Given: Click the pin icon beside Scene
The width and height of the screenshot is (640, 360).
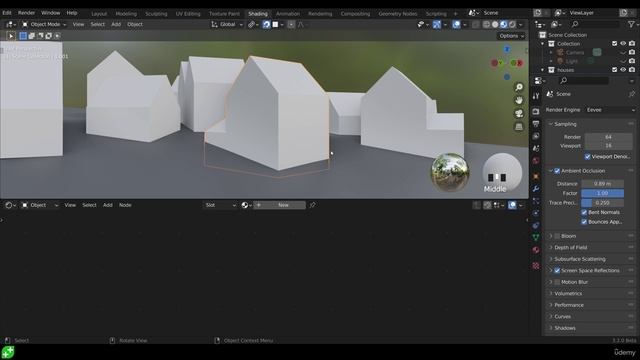Looking at the screenshot, I should (x=631, y=94).
